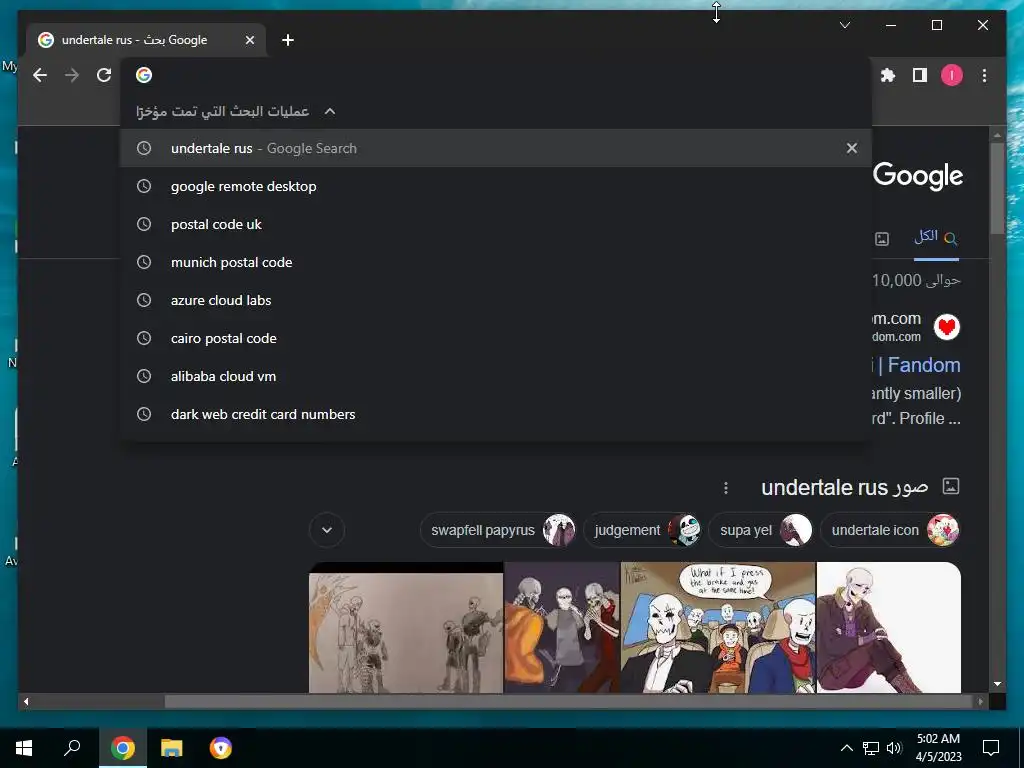Open the Chrome extensions puzzle icon

[888, 76]
